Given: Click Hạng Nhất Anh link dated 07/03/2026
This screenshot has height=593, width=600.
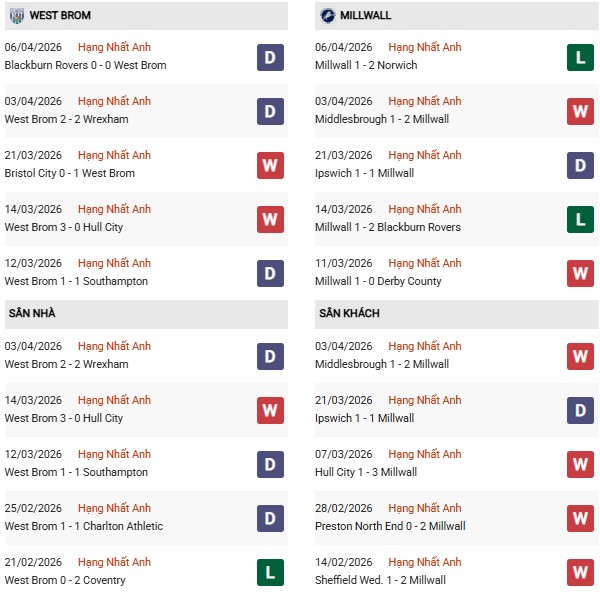Looking at the screenshot, I should (x=425, y=454).
